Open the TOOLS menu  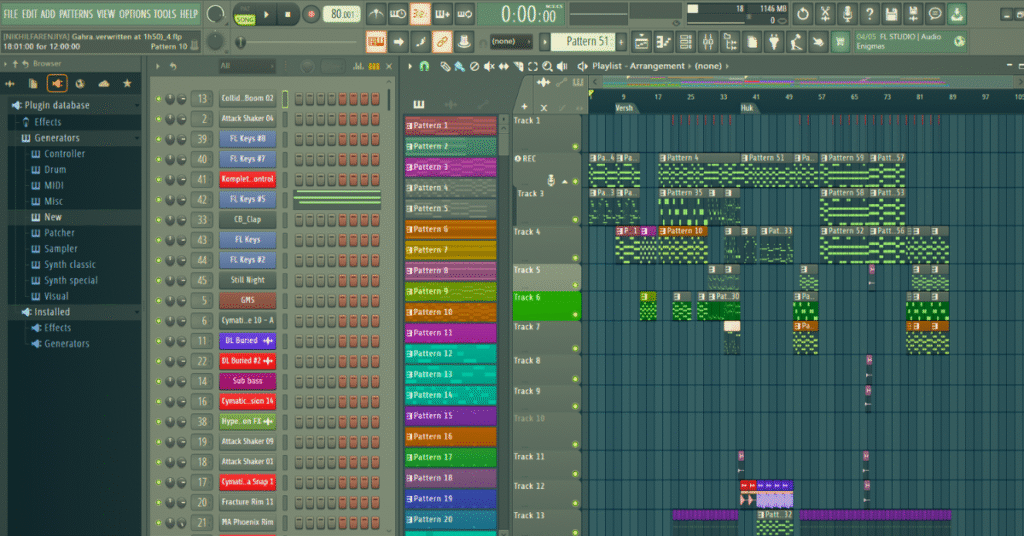coord(165,14)
